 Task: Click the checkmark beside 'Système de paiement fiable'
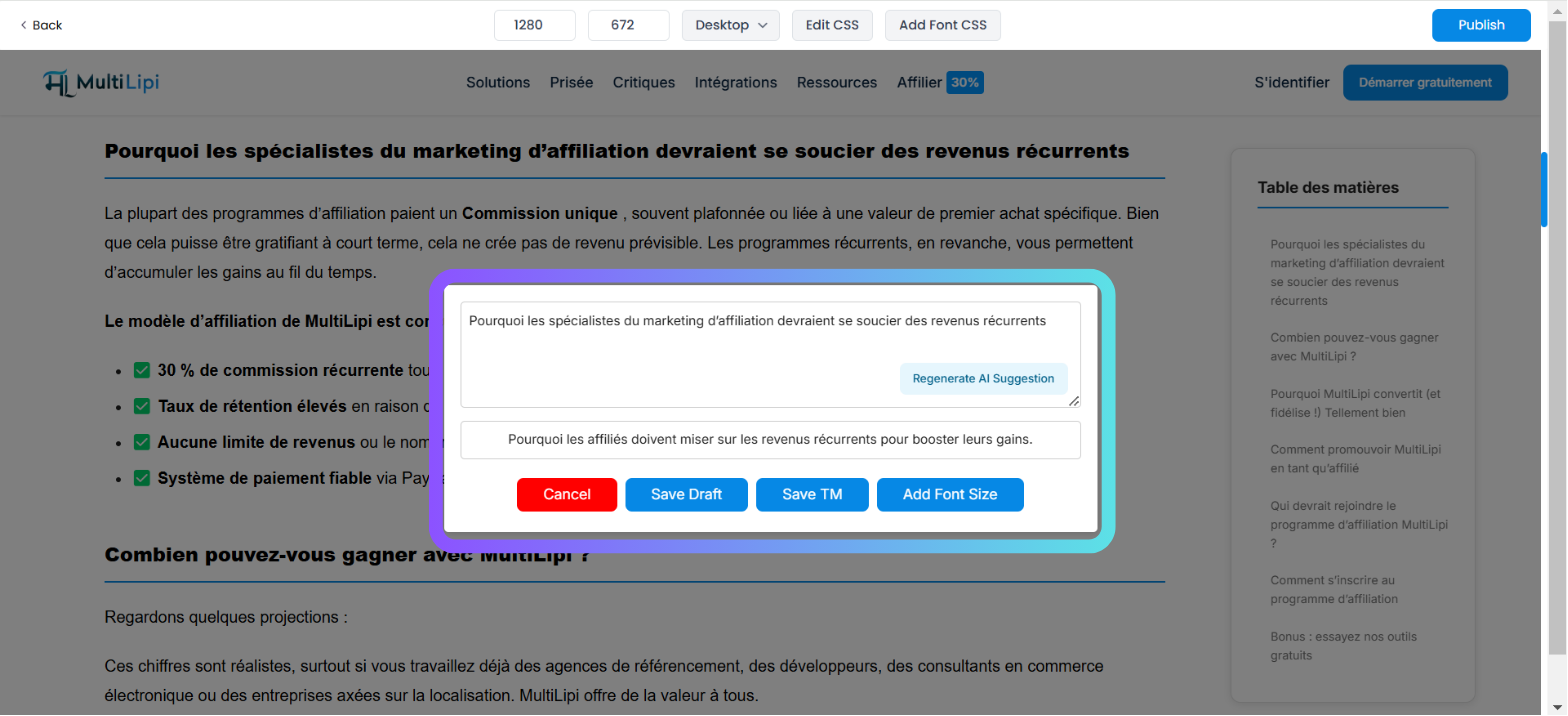(141, 478)
